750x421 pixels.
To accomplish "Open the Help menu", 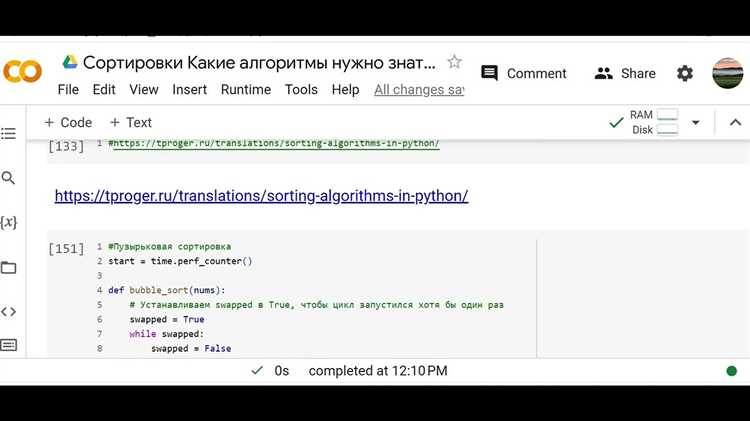I will click(345, 89).
